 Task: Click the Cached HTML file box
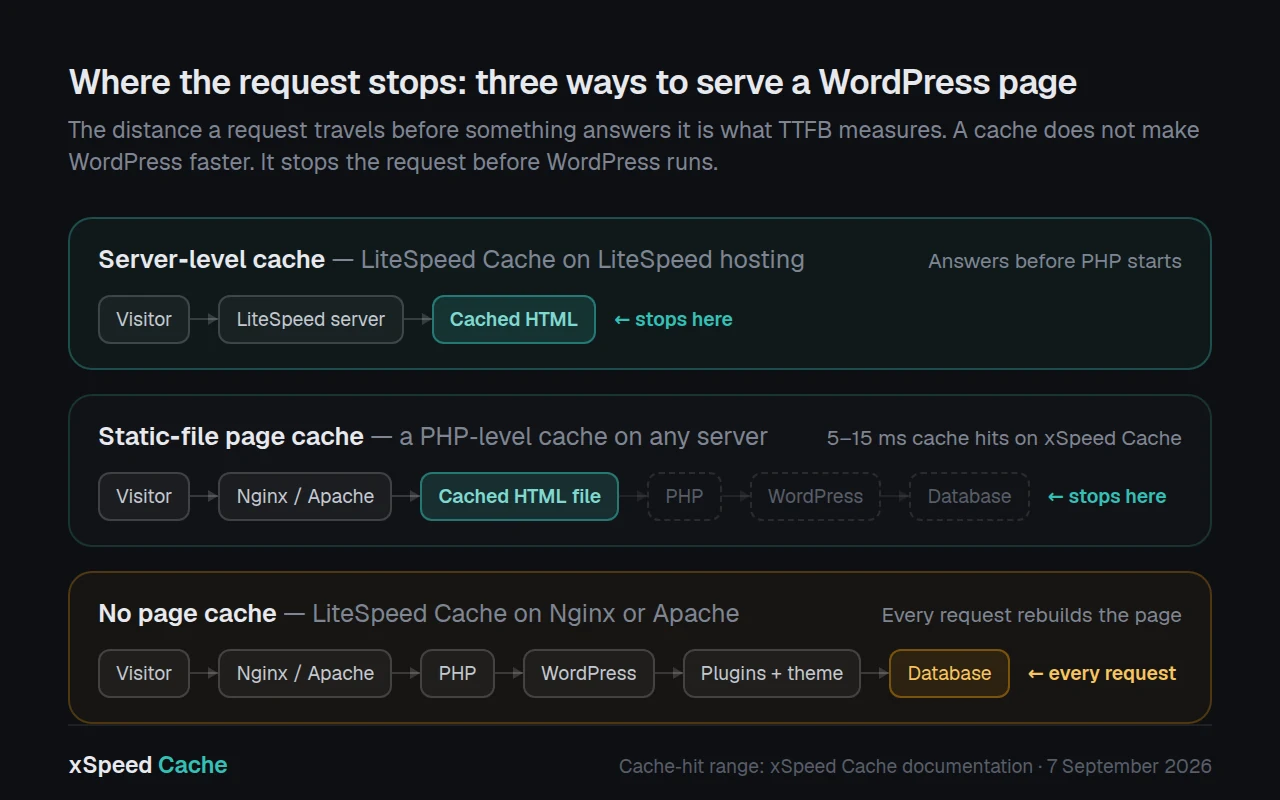coord(520,496)
